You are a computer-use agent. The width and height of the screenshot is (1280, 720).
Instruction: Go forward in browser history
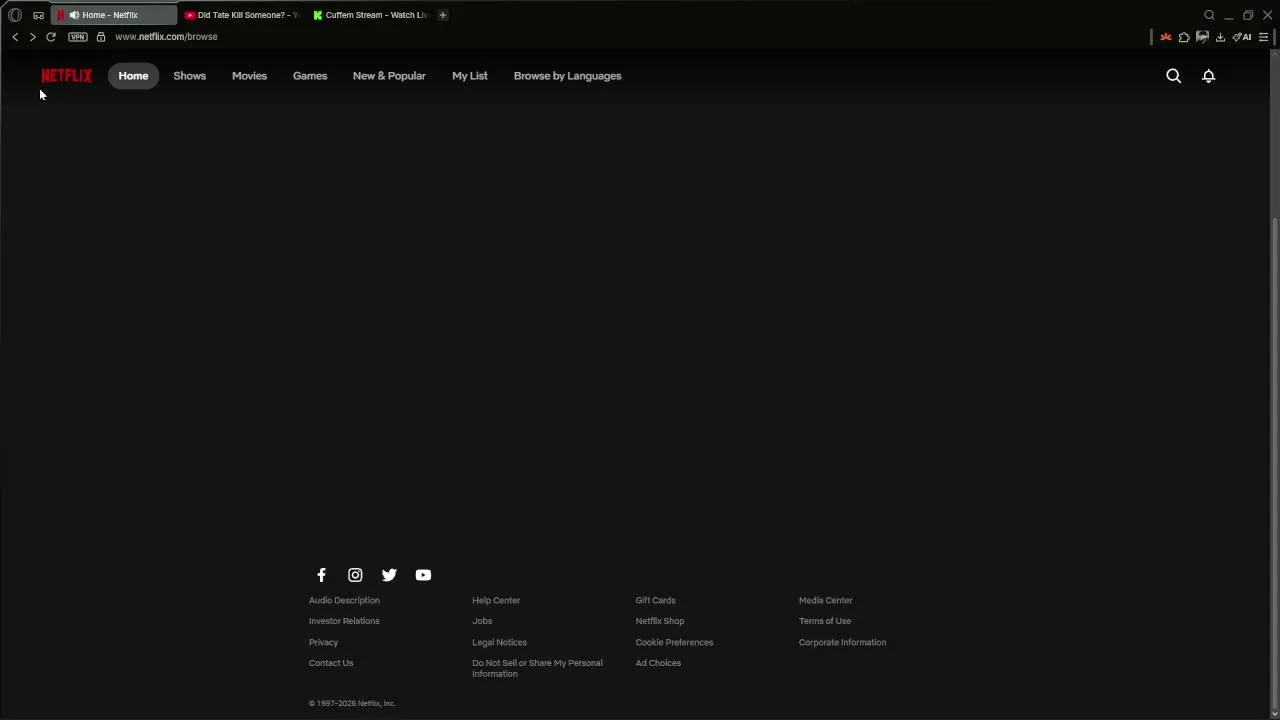(x=32, y=37)
